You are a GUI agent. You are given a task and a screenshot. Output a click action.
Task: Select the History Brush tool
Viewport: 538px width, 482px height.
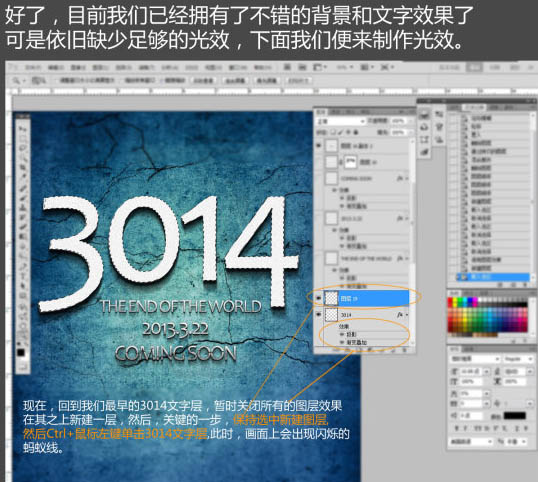point(23,218)
